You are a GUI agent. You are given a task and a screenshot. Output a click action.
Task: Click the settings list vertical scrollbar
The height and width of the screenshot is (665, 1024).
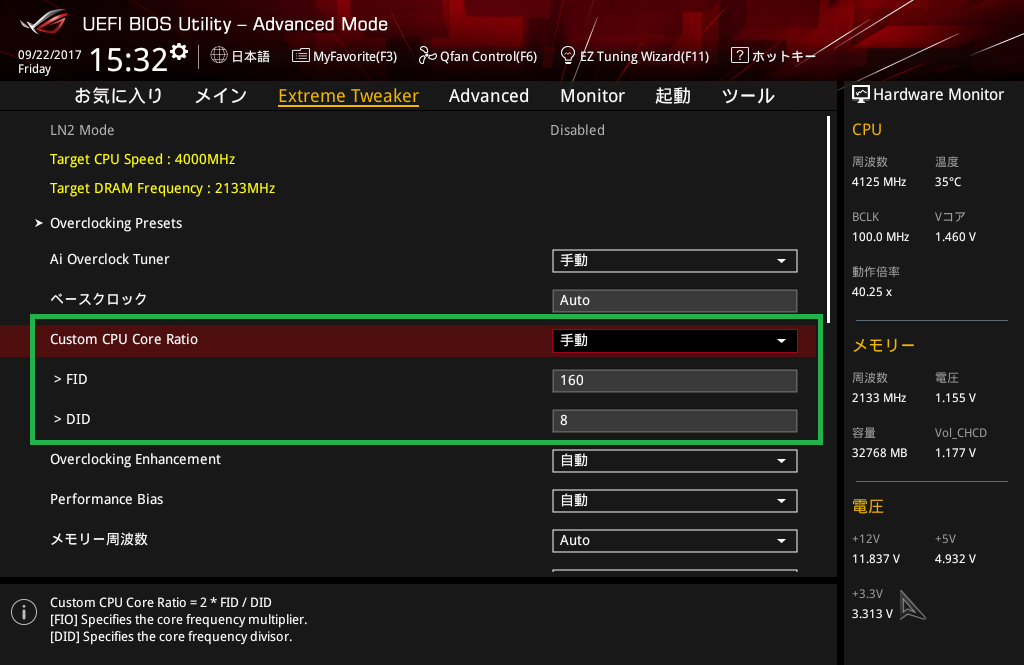(828, 219)
